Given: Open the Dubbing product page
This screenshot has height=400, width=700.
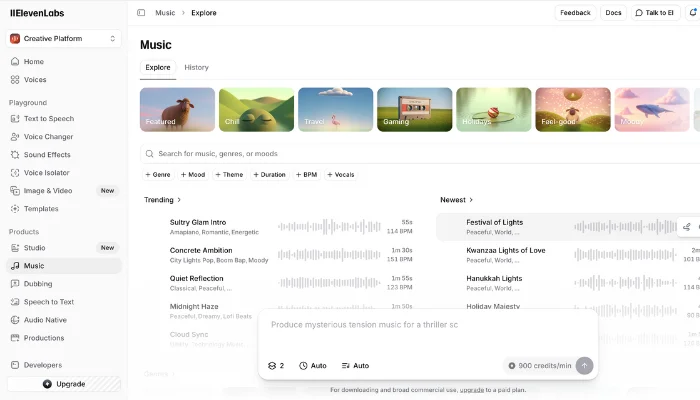Looking at the screenshot, I should (38, 284).
